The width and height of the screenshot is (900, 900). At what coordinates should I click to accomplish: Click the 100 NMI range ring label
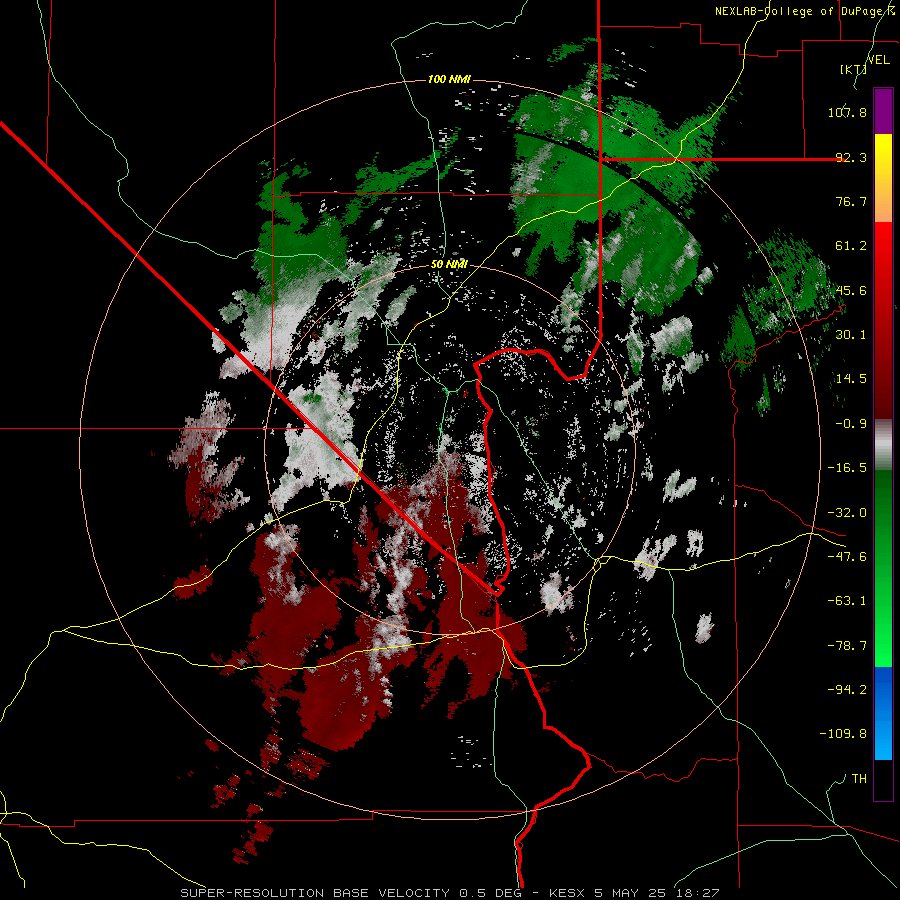coord(449,79)
